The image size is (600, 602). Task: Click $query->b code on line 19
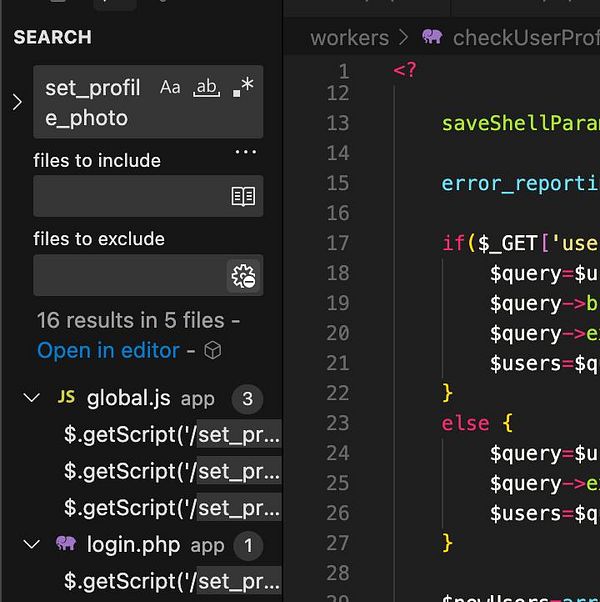[544, 304]
